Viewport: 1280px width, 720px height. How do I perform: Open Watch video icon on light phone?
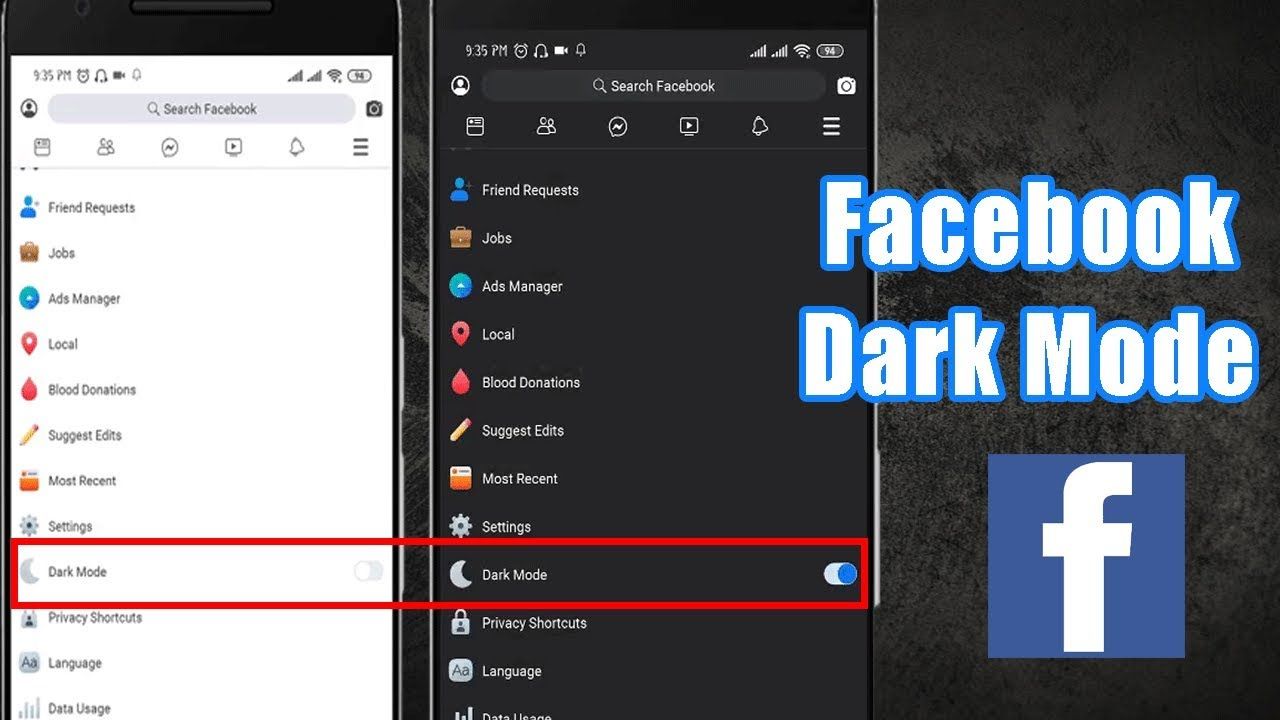[233, 147]
